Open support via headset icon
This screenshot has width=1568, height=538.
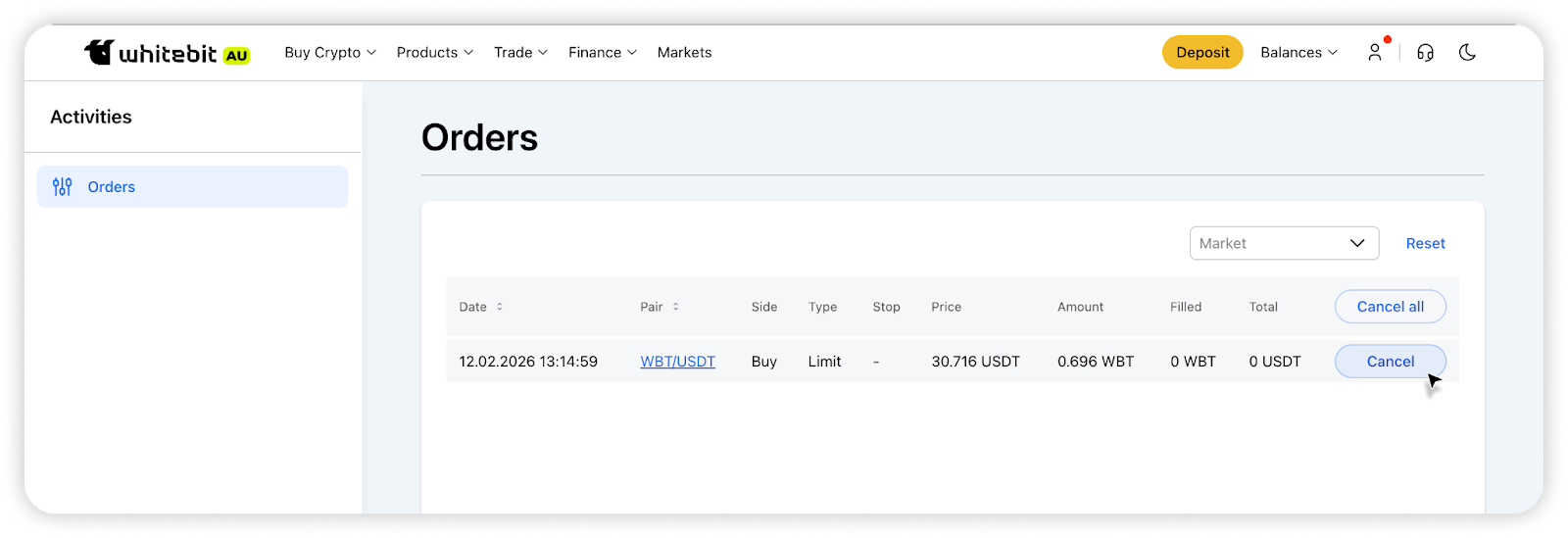[x=1425, y=53]
